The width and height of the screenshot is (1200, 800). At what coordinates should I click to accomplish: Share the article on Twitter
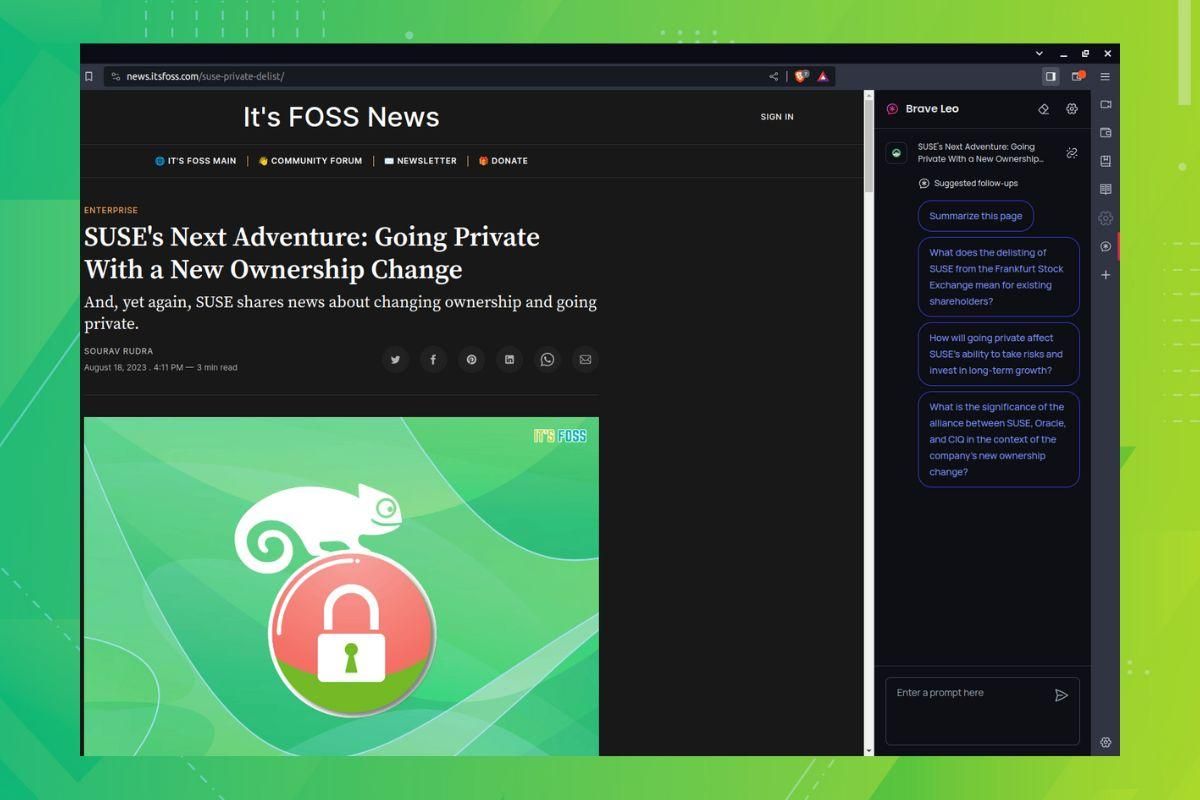pos(395,359)
